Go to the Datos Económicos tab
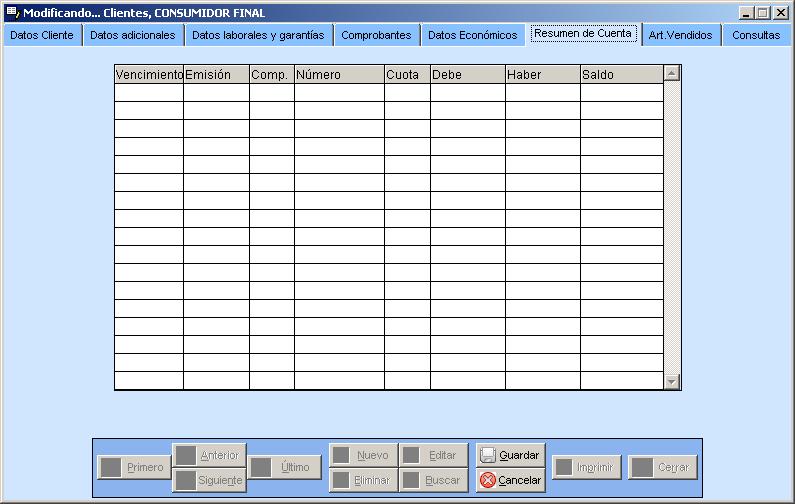This screenshot has height=504, width=795. (x=472, y=35)
